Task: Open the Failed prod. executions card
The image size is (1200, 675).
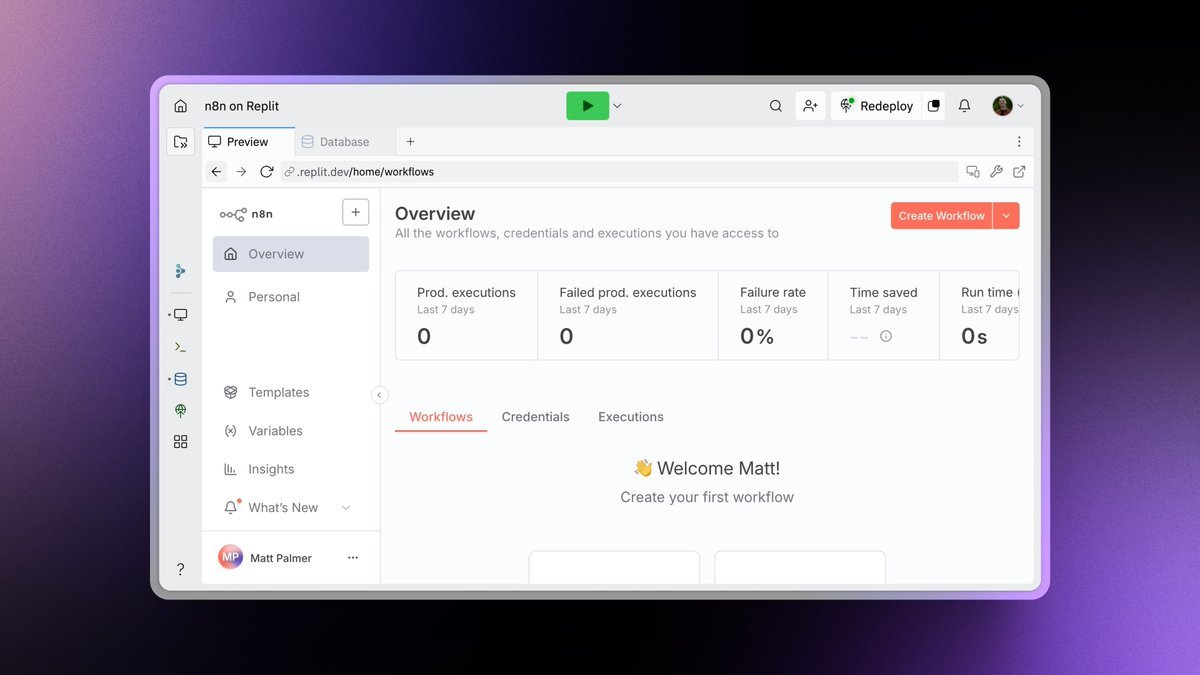Action: tap(628, 315)
